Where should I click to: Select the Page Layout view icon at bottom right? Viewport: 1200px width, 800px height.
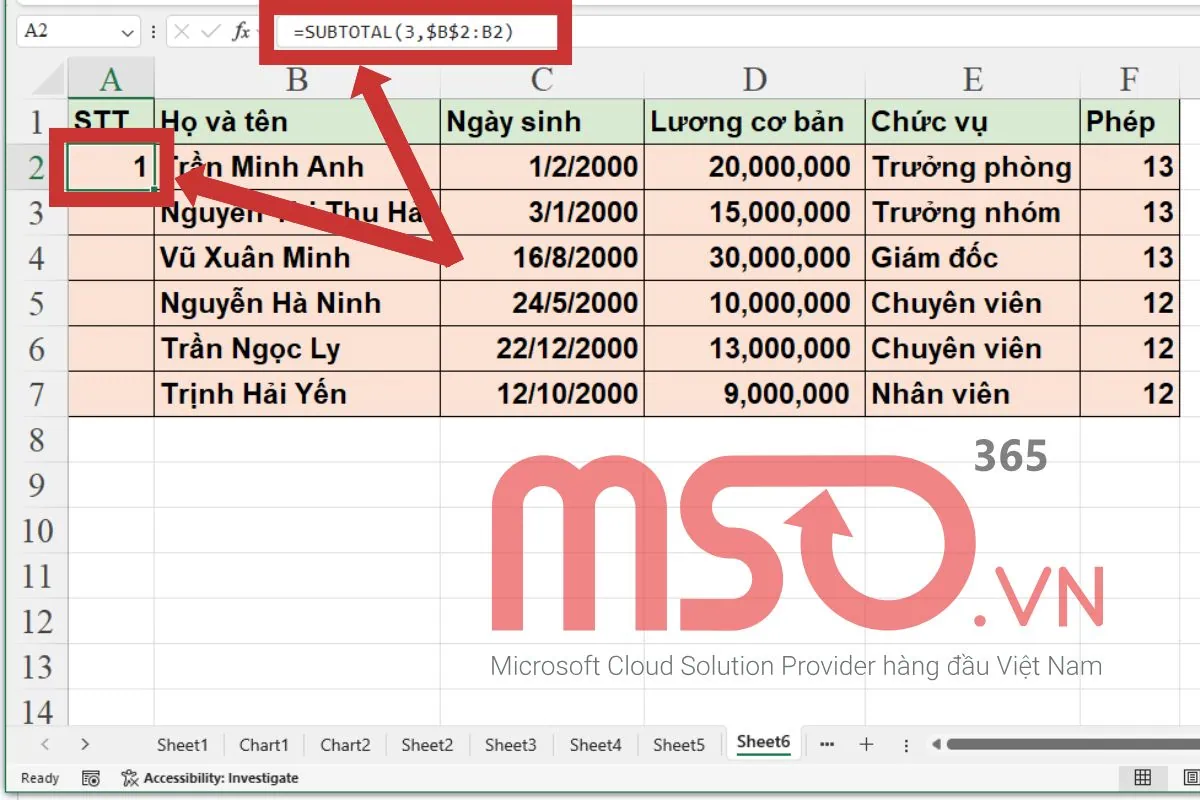click(1190, 777)
